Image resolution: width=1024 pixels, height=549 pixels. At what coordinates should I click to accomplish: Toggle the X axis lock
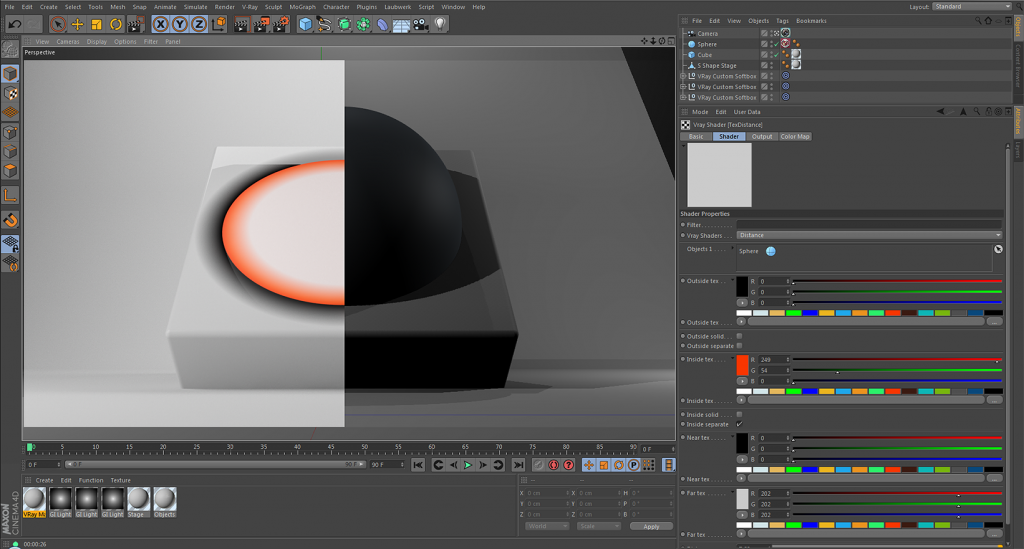click(161, 25)
